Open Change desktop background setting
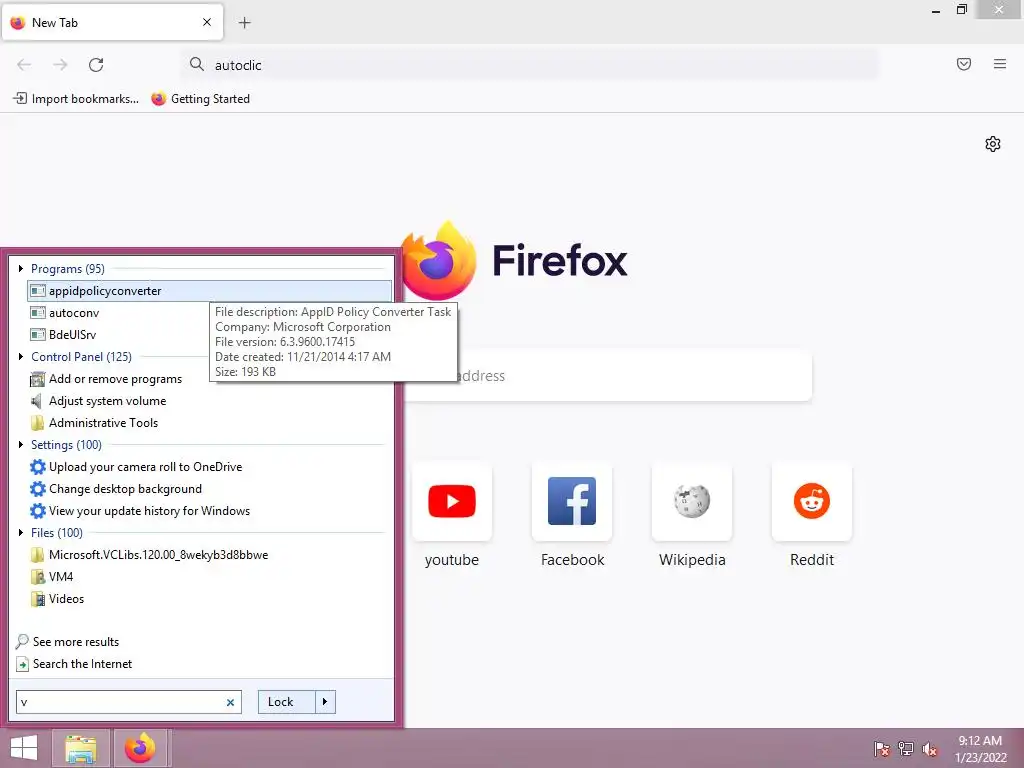 click(x=116, y=489)
